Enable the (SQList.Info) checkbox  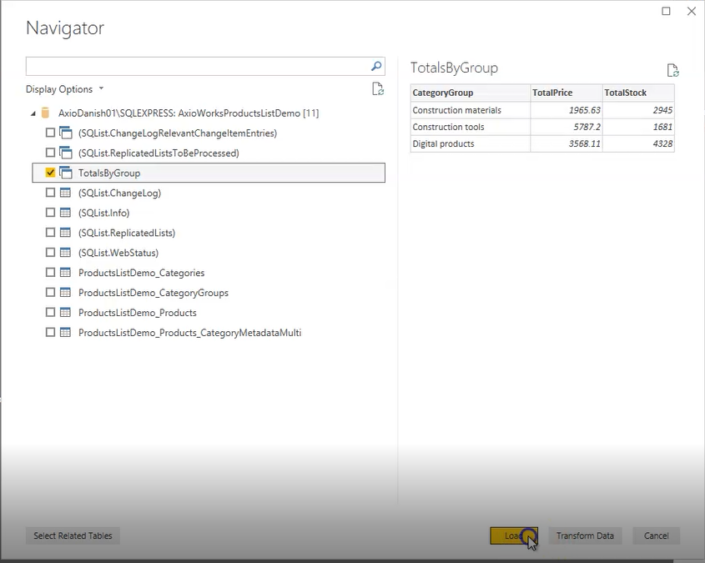click(x=50, y=213)
